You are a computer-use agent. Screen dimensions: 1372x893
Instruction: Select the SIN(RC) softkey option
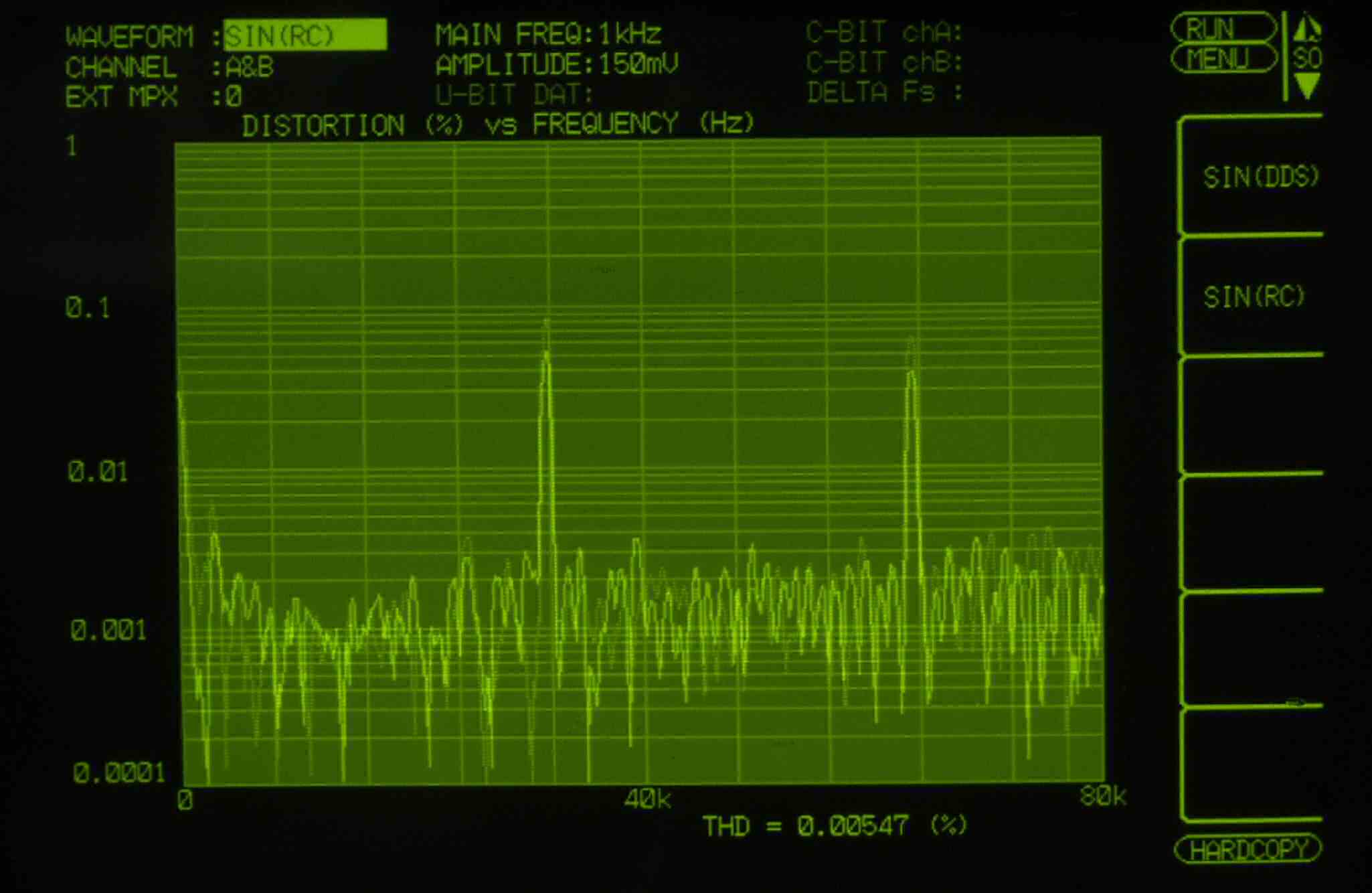click(x=1254, y=296)
